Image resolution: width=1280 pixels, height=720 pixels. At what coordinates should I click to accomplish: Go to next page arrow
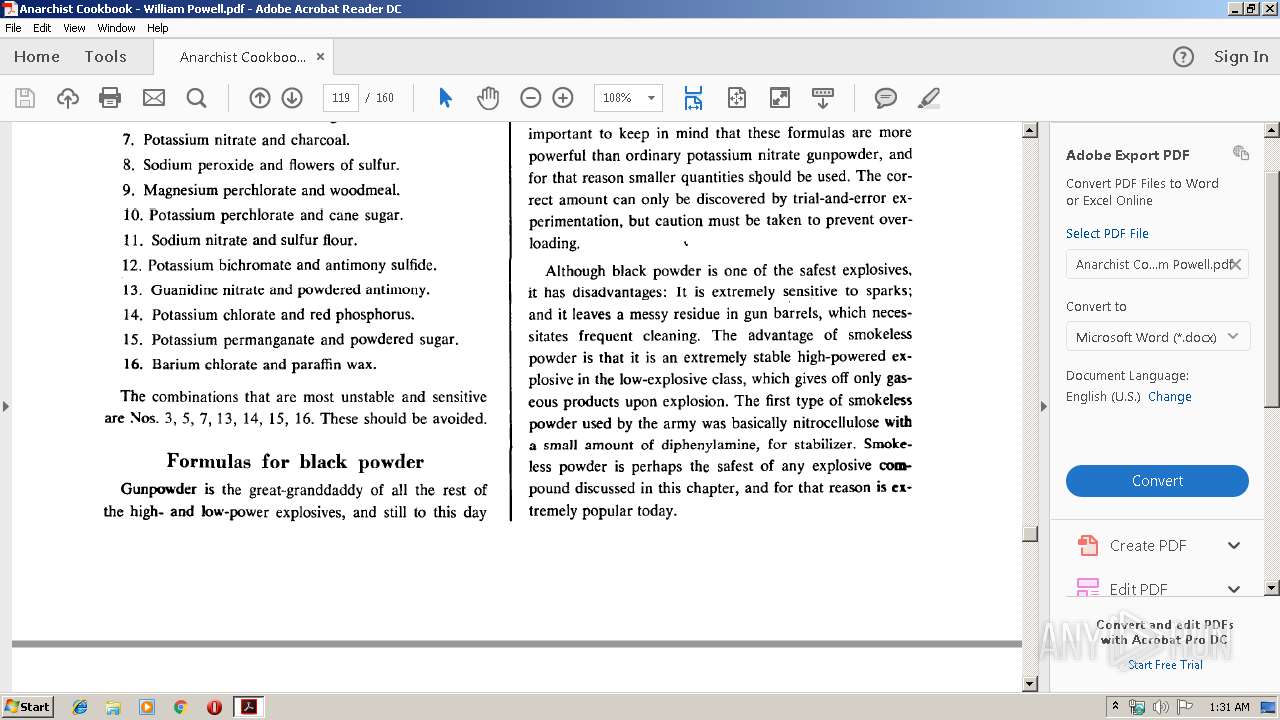(292, 98)
